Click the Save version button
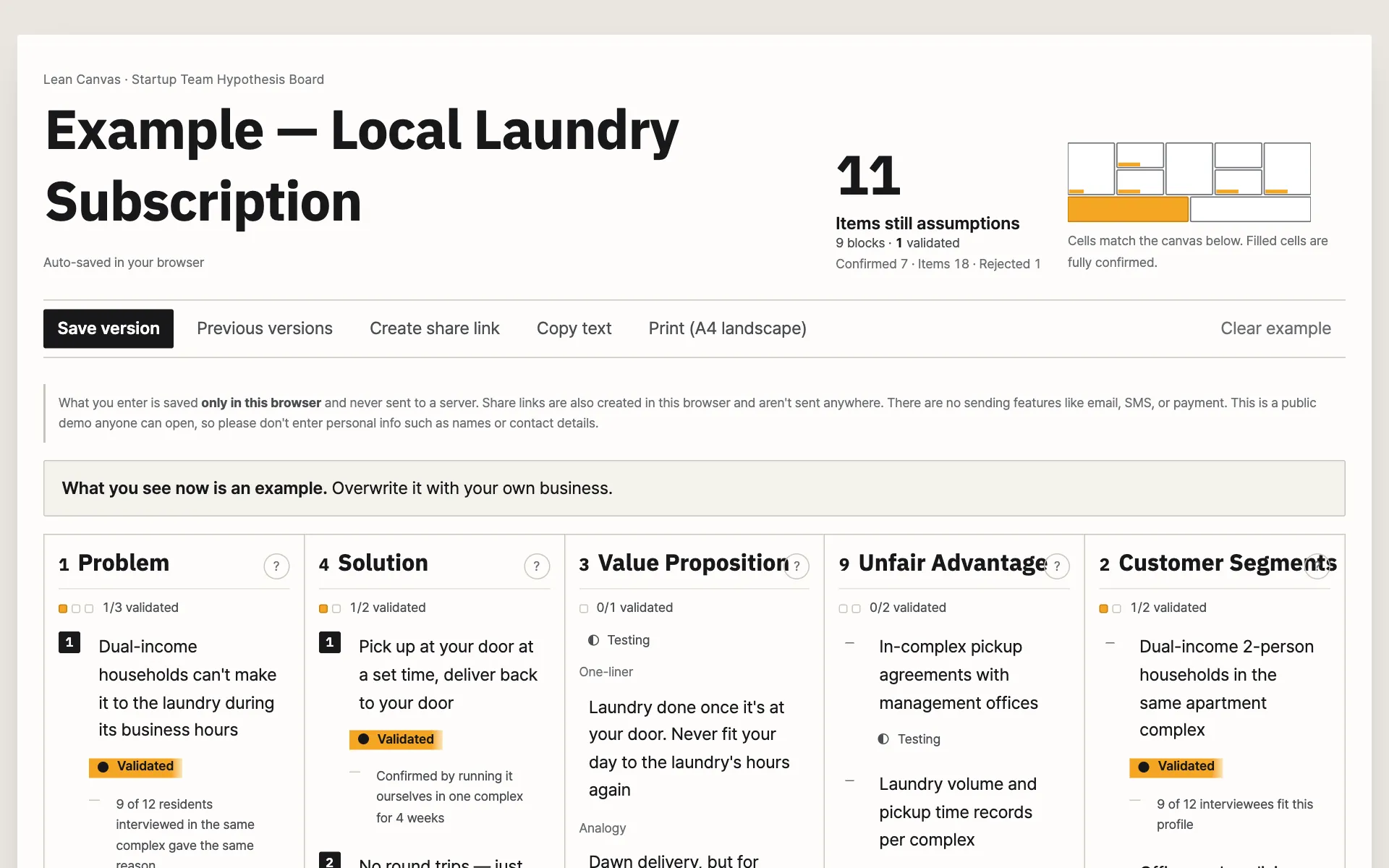This screenshot has width=1389, height=868. [109, 328]
